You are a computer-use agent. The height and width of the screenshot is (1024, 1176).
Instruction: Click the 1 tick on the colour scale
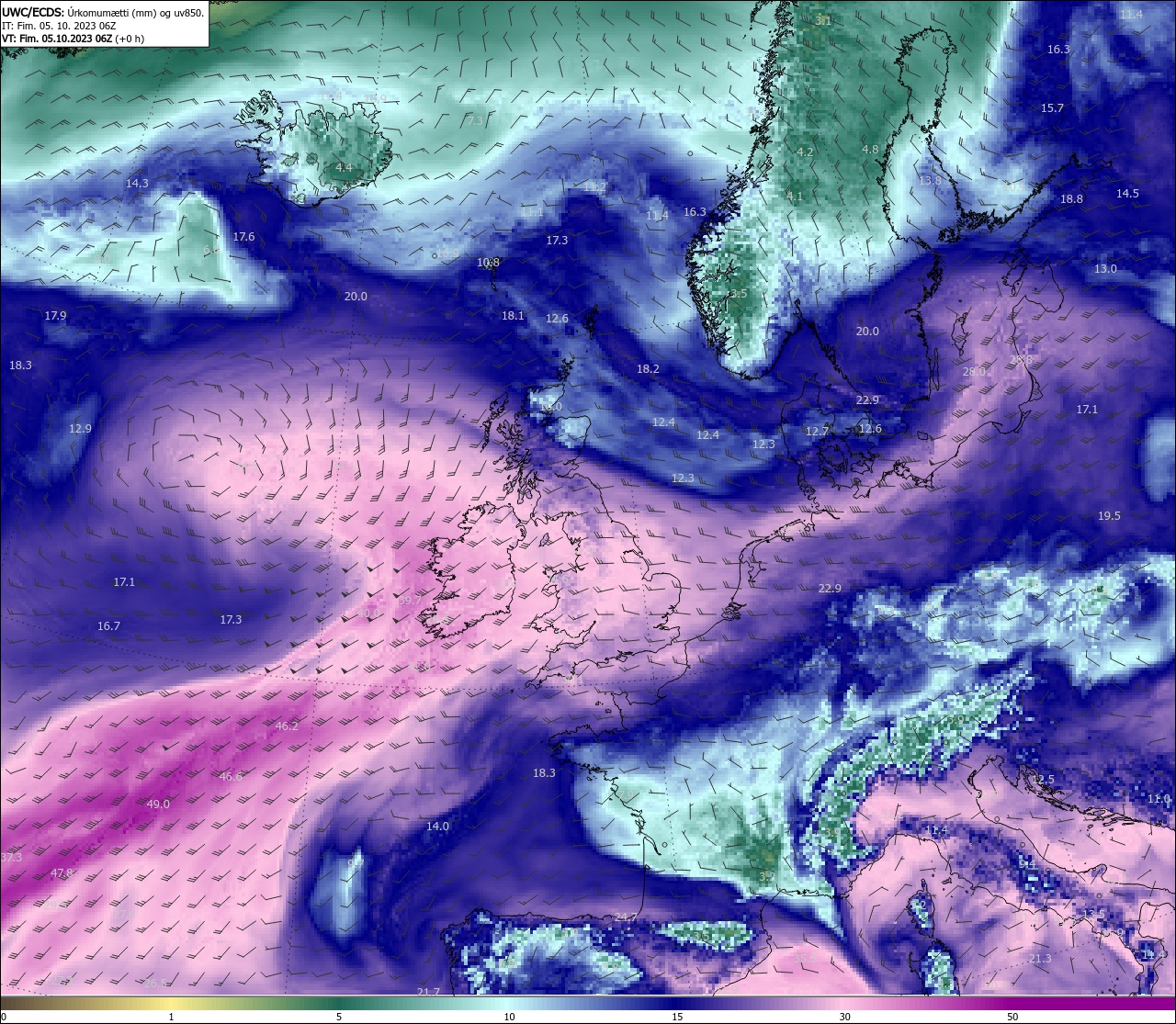171,1017
